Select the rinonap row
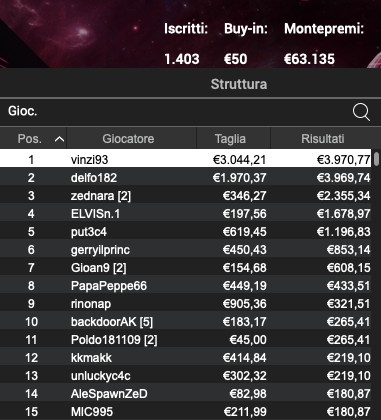 tap(186, 303)
